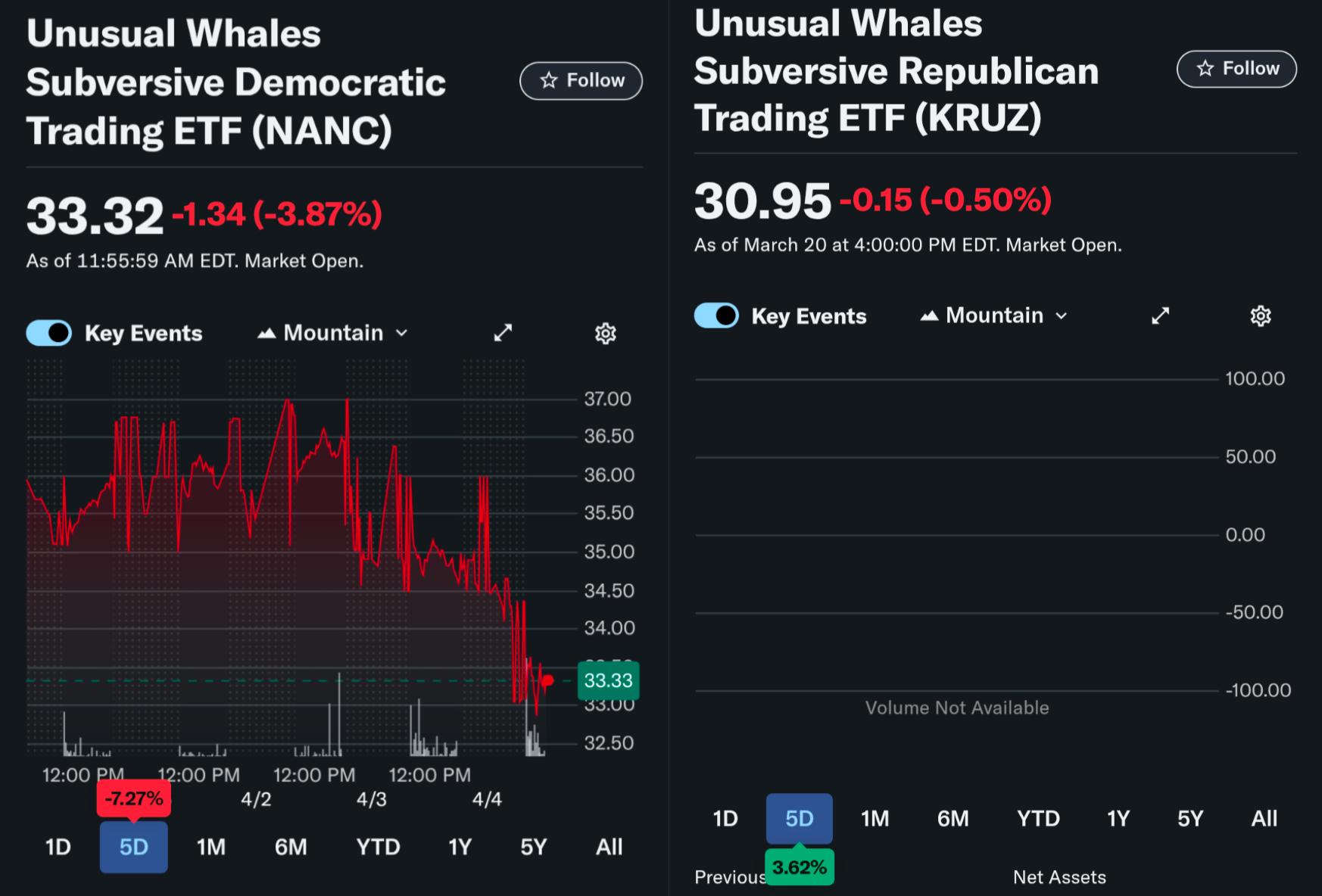Follow the NANC Democratic Trading ETF

coord(581,81)
